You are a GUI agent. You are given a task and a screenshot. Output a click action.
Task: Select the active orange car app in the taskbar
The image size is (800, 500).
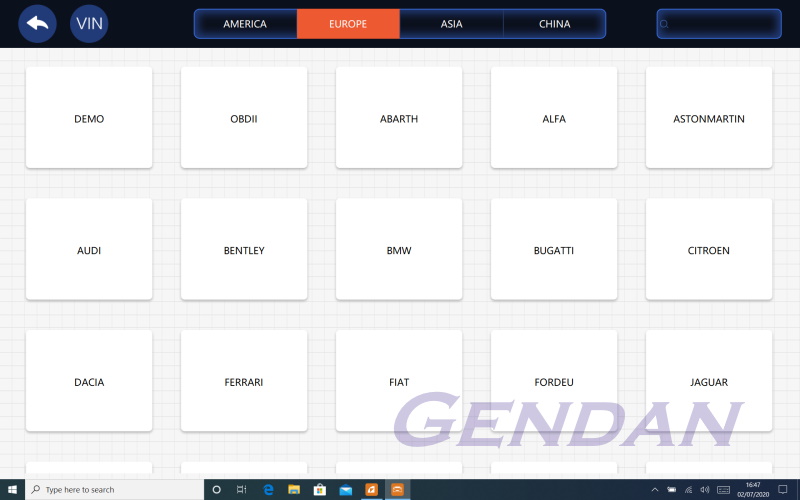click(x=397, y=490)
